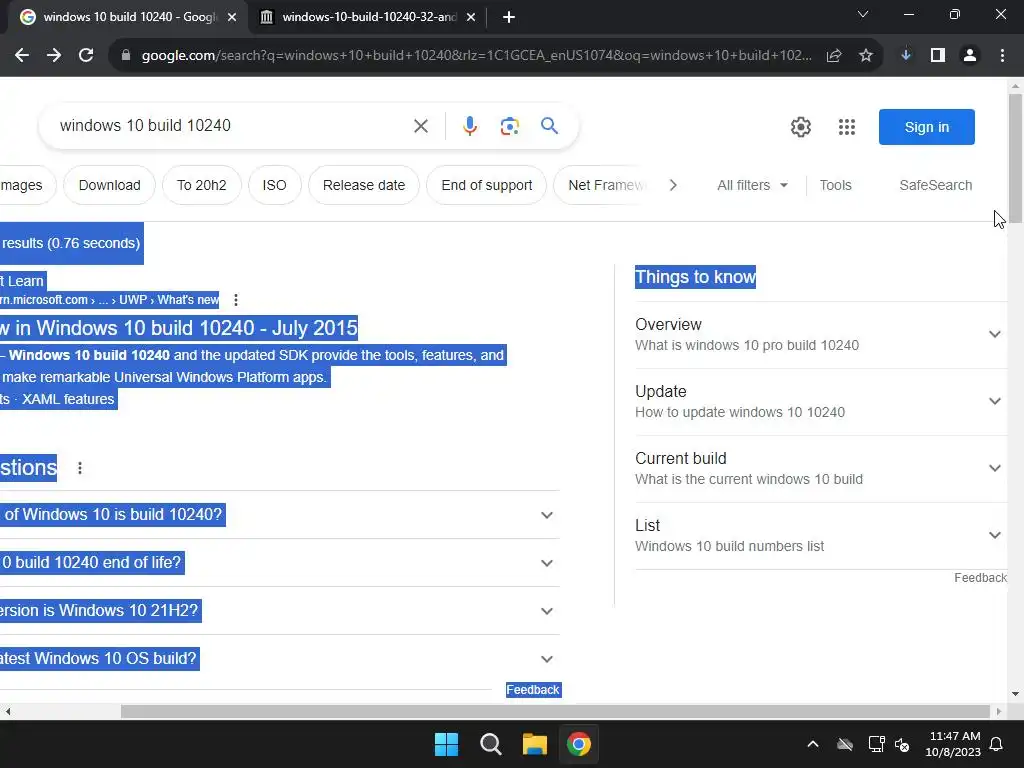
Task: Show hidden system tray icons
Action: [x=813, y=744]
